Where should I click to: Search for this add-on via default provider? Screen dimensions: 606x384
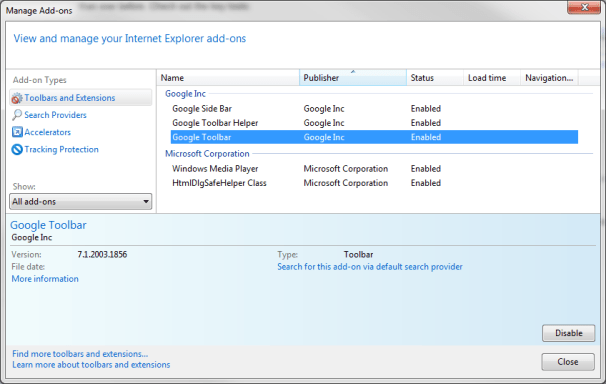click(x=369, y=267)
